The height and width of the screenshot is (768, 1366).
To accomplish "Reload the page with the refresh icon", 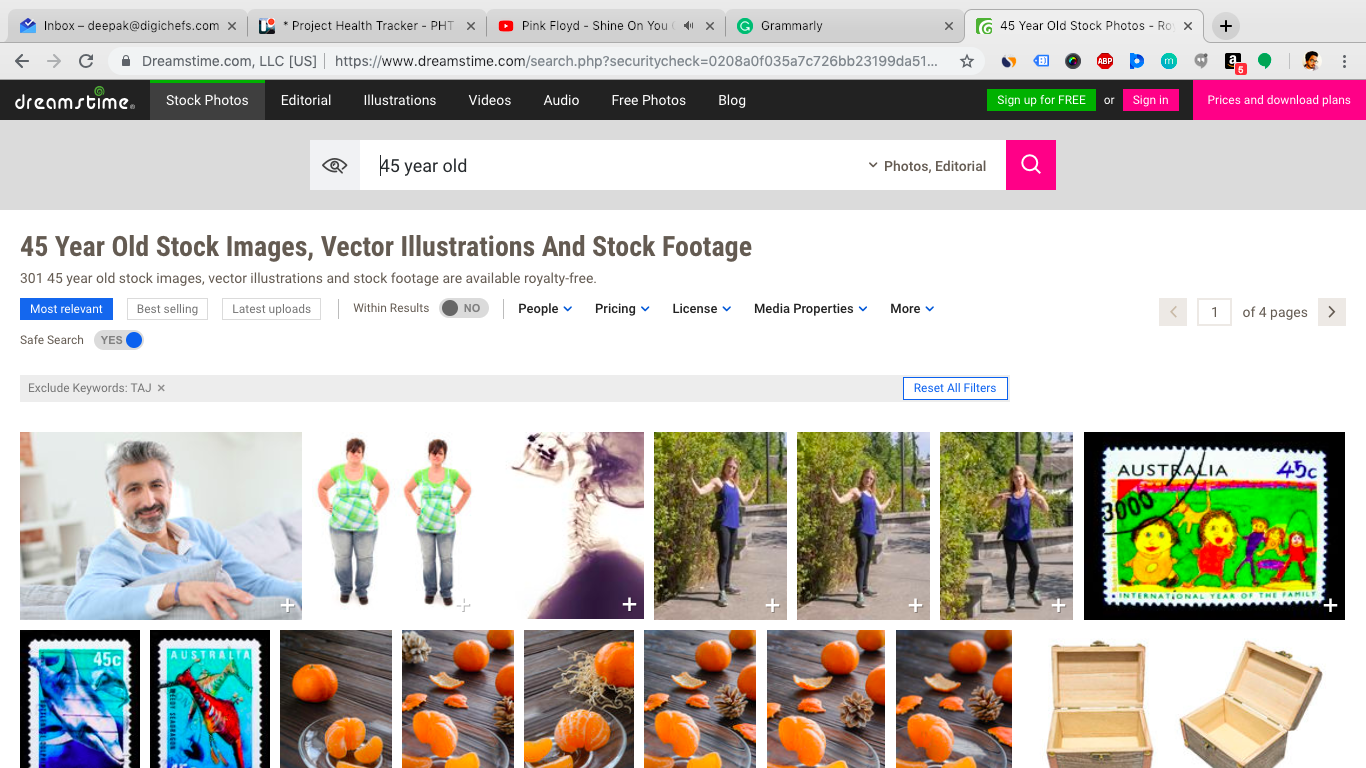I will [86, 61].
